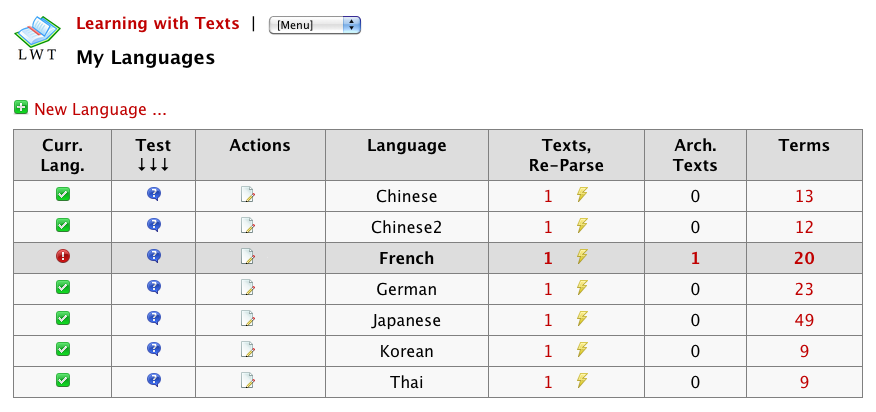Set Thai as current language via green checkmark
Viewport: 876px width, 412px height.
(x=62, y=380)
